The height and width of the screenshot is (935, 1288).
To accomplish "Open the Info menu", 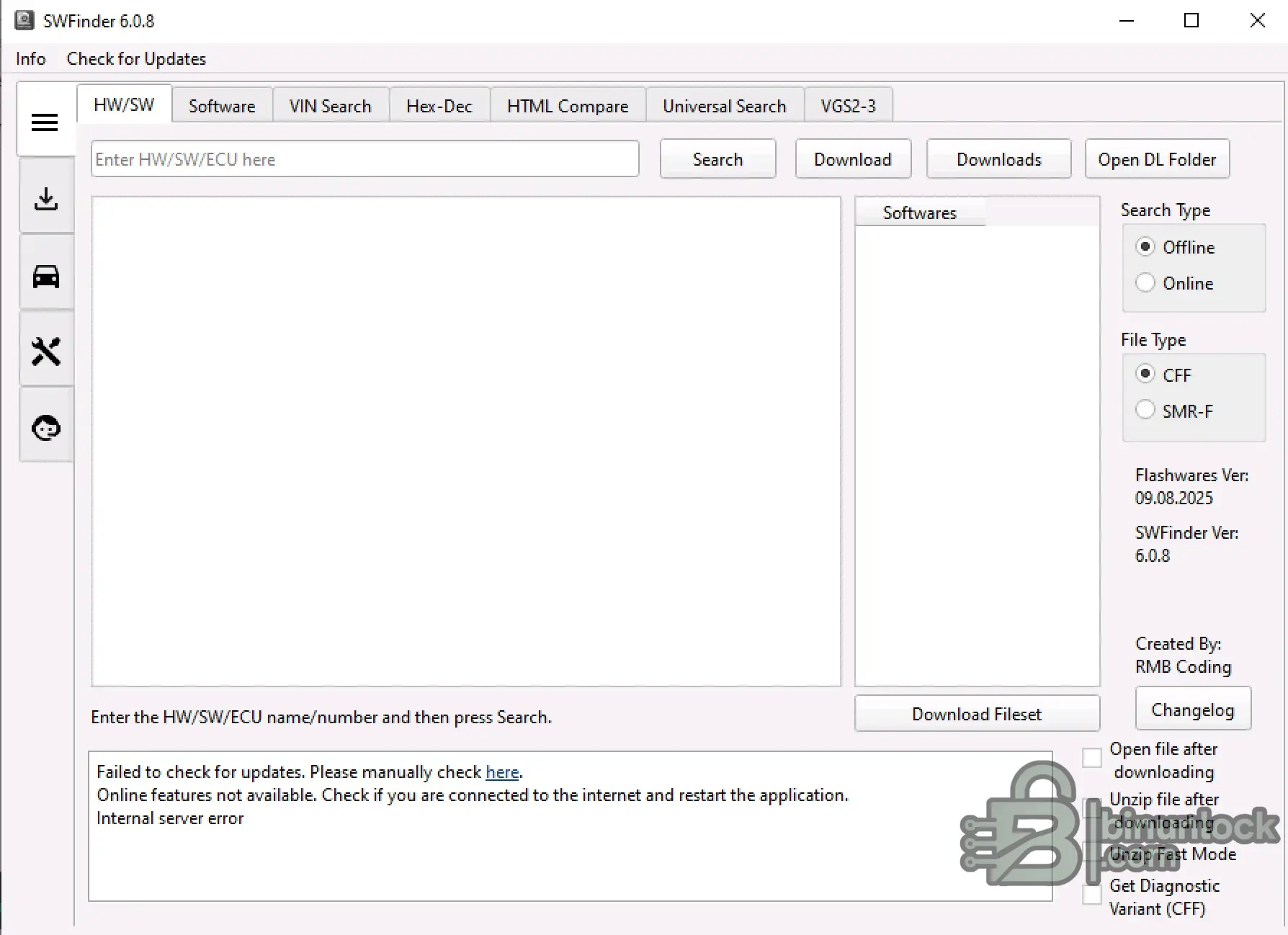I will [x=30, y=58].
